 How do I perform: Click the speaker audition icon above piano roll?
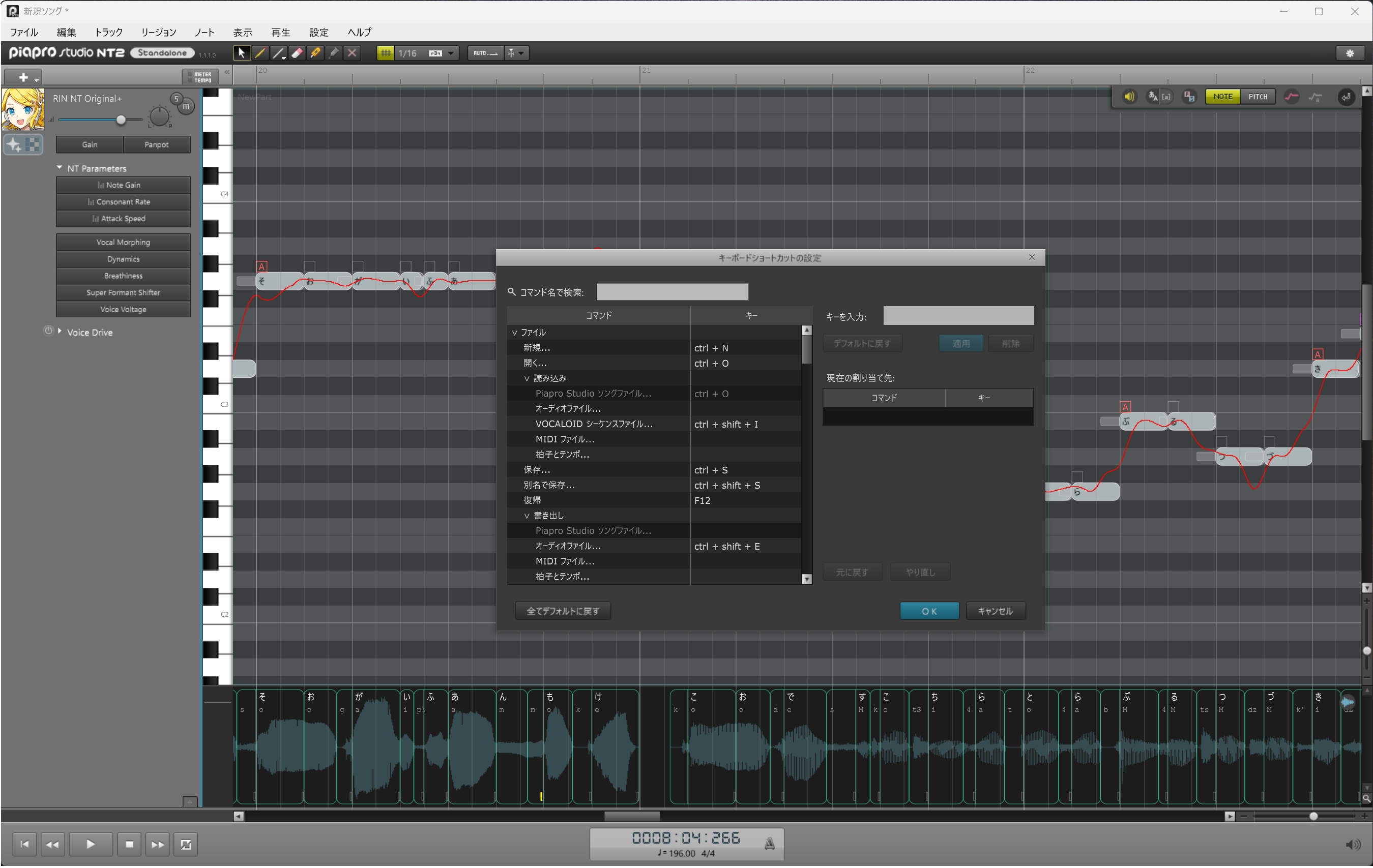coord(1128,97)
